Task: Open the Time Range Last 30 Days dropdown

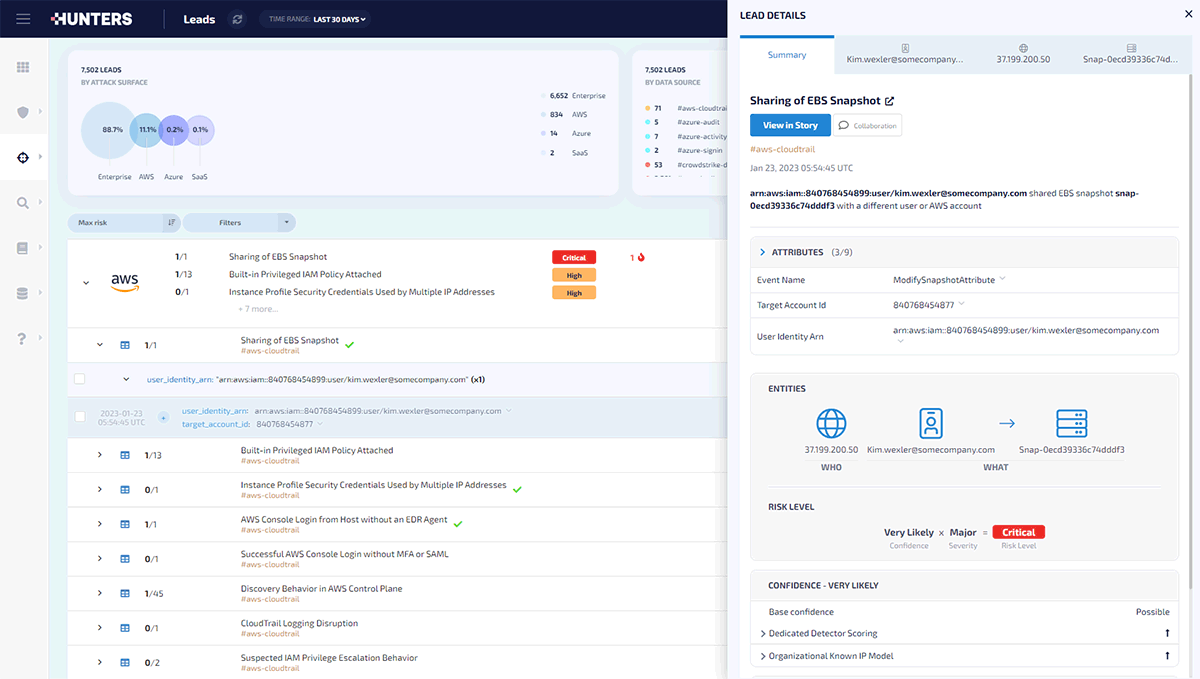Action: 314,19
